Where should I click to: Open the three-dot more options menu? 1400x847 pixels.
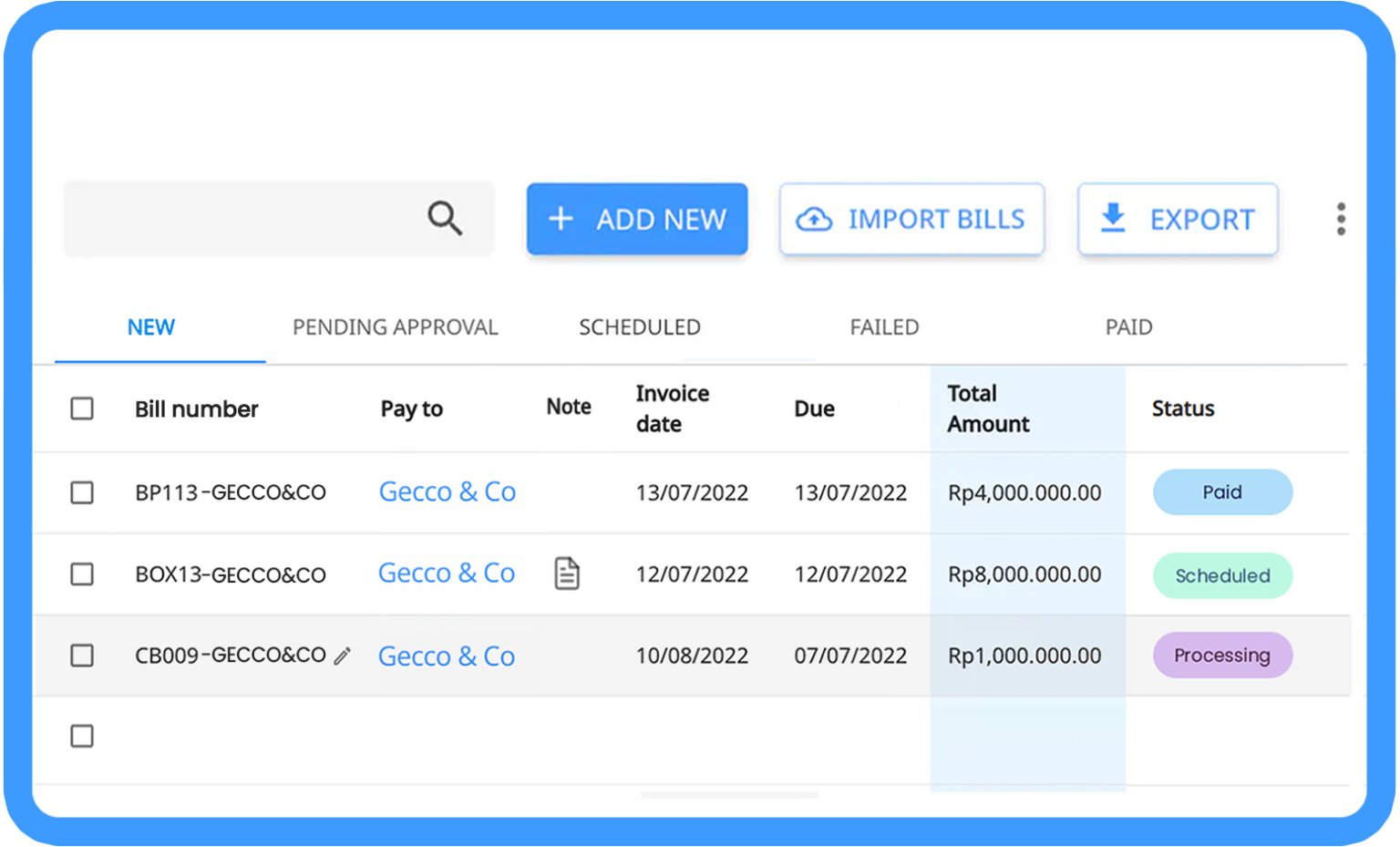pos(1341,219)
